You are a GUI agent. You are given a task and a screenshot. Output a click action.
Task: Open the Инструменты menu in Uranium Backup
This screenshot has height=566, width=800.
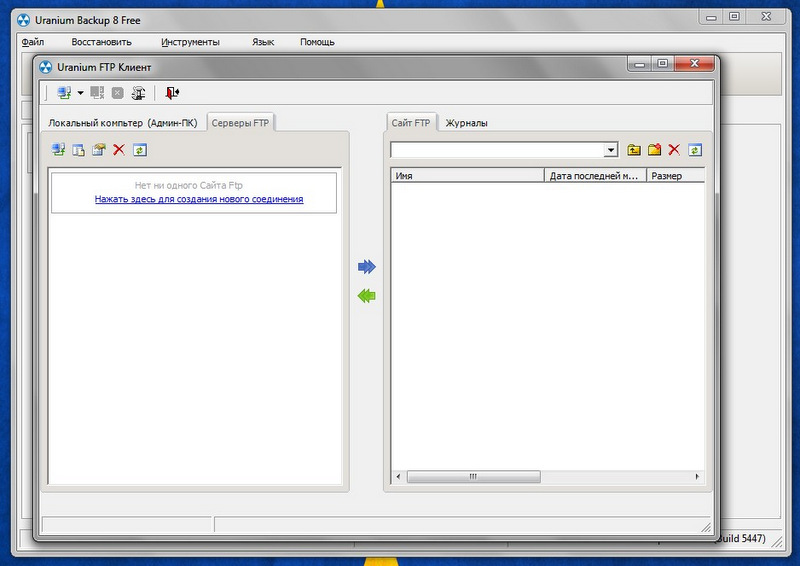[190, 42]
